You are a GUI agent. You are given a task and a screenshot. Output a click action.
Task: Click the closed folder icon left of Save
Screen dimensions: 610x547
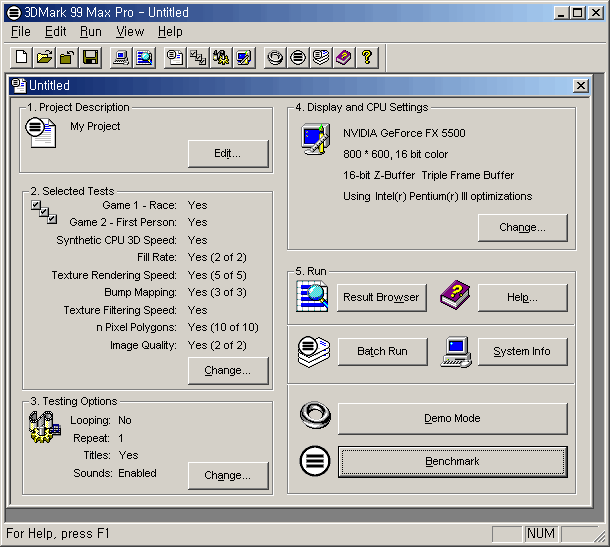pos(67,58)
